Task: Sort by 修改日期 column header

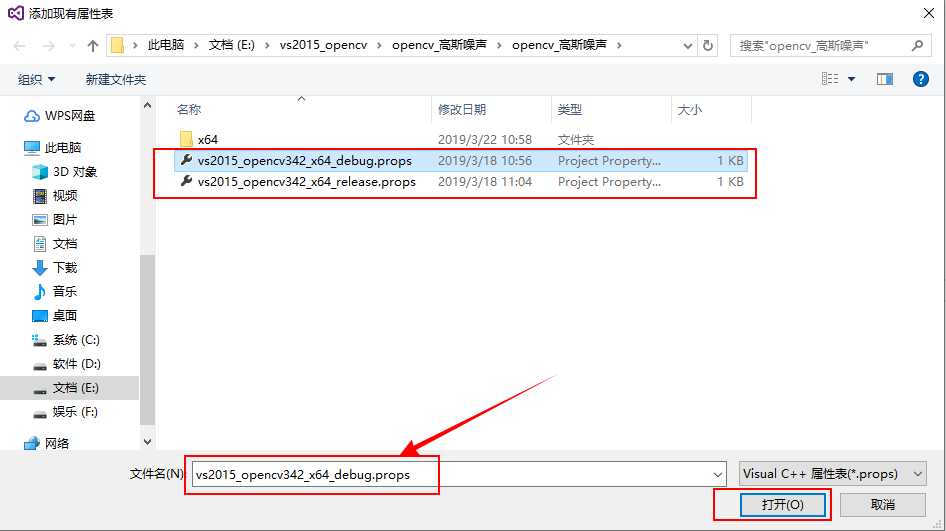Action: [462, 109]
